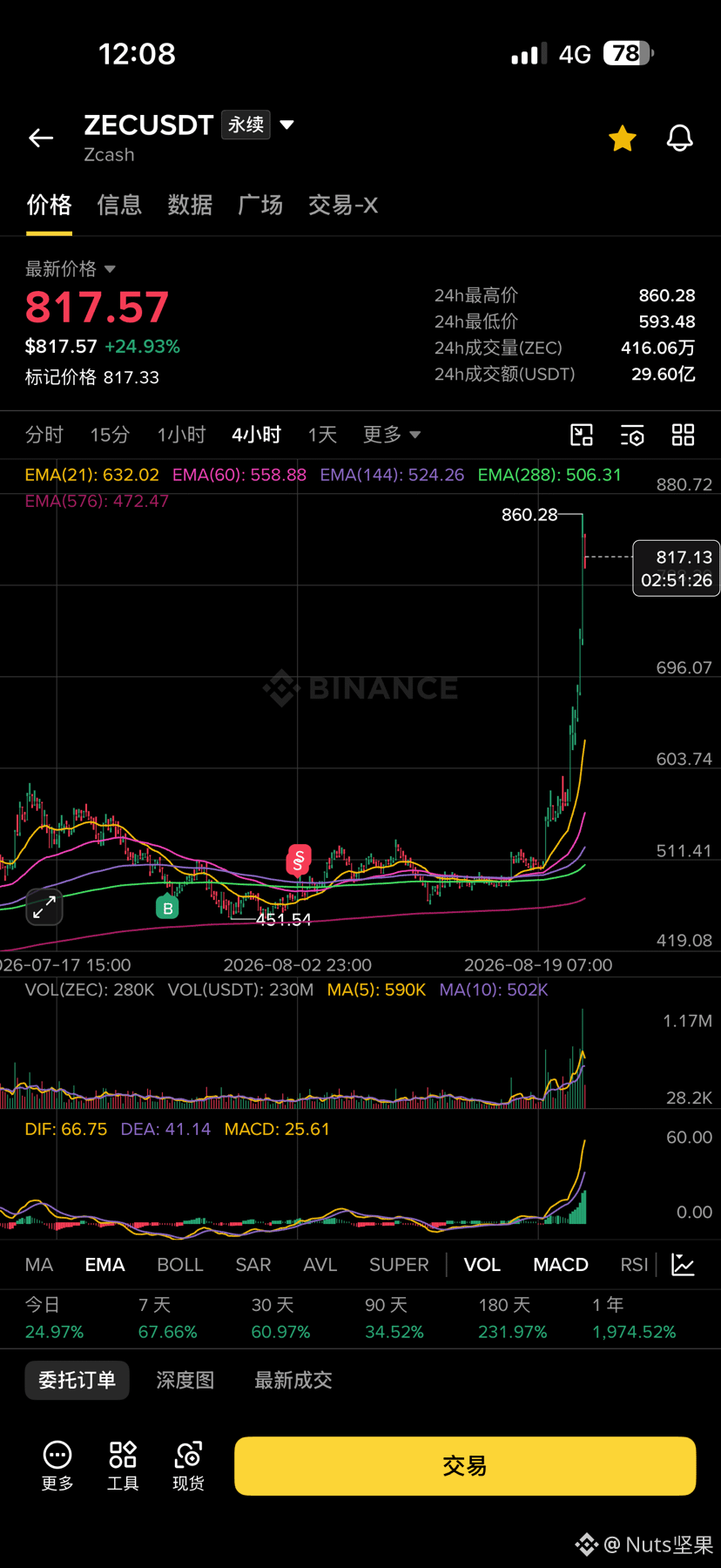Tap the current price label 817.13
Viewport: 721px width, 1568px height.
point(676,568)
